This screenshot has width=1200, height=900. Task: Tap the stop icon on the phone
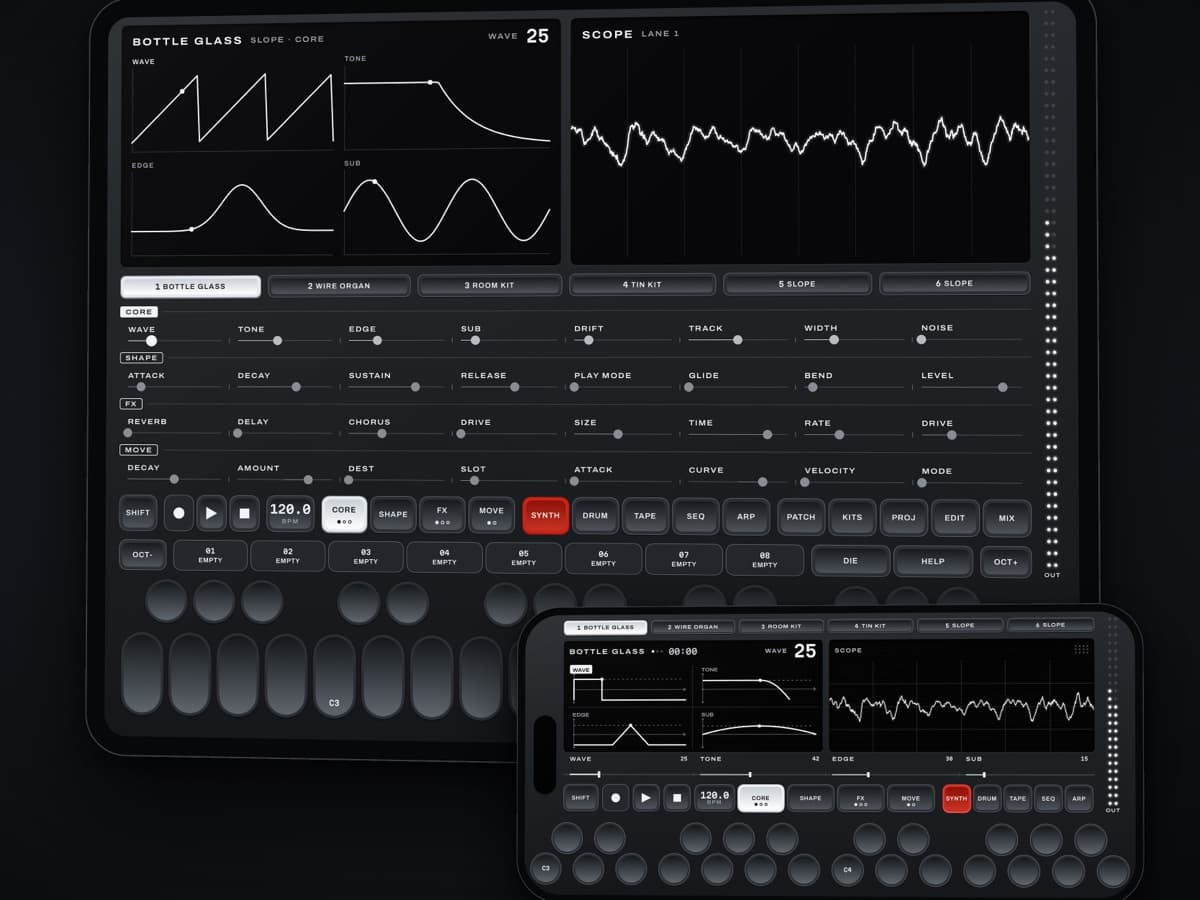pos(677,798)
